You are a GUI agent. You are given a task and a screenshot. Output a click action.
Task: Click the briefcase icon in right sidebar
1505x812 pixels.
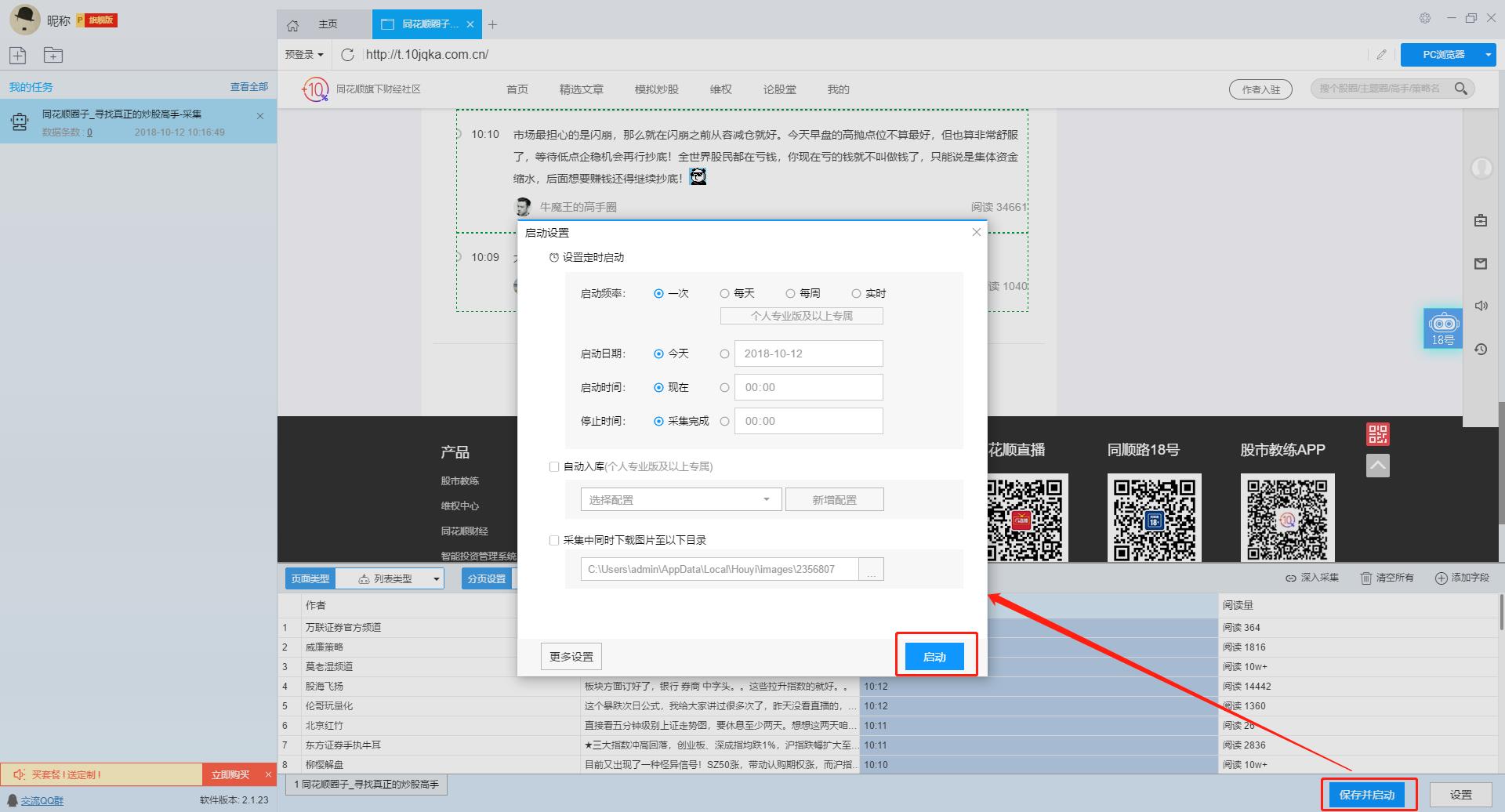[1481, 220]
